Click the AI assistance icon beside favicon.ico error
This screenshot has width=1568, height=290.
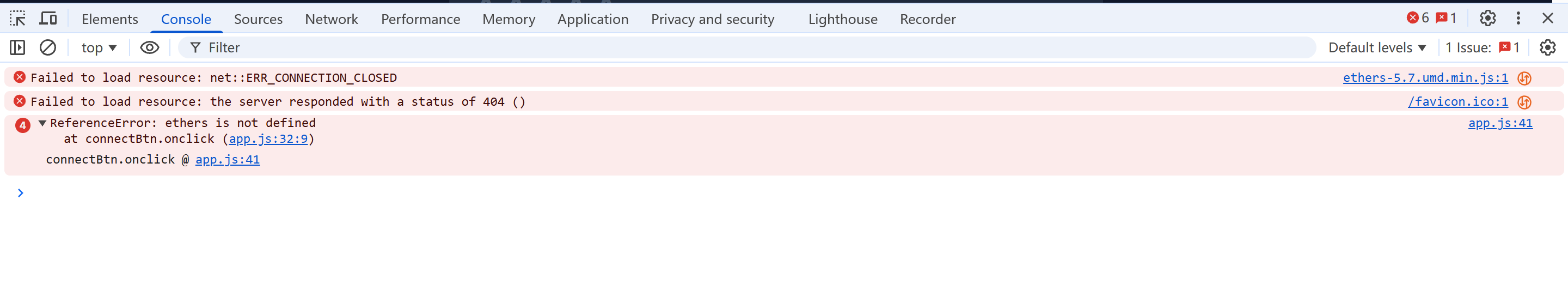(1524, 102)
